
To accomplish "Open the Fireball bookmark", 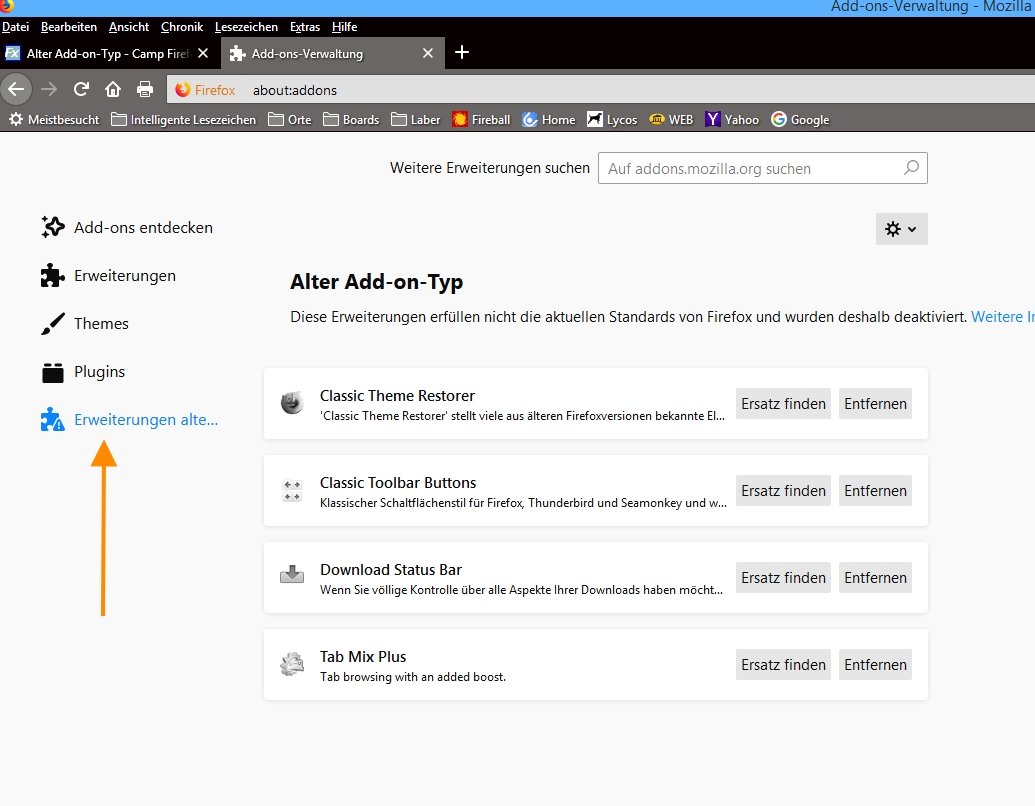I will point(481,119).
